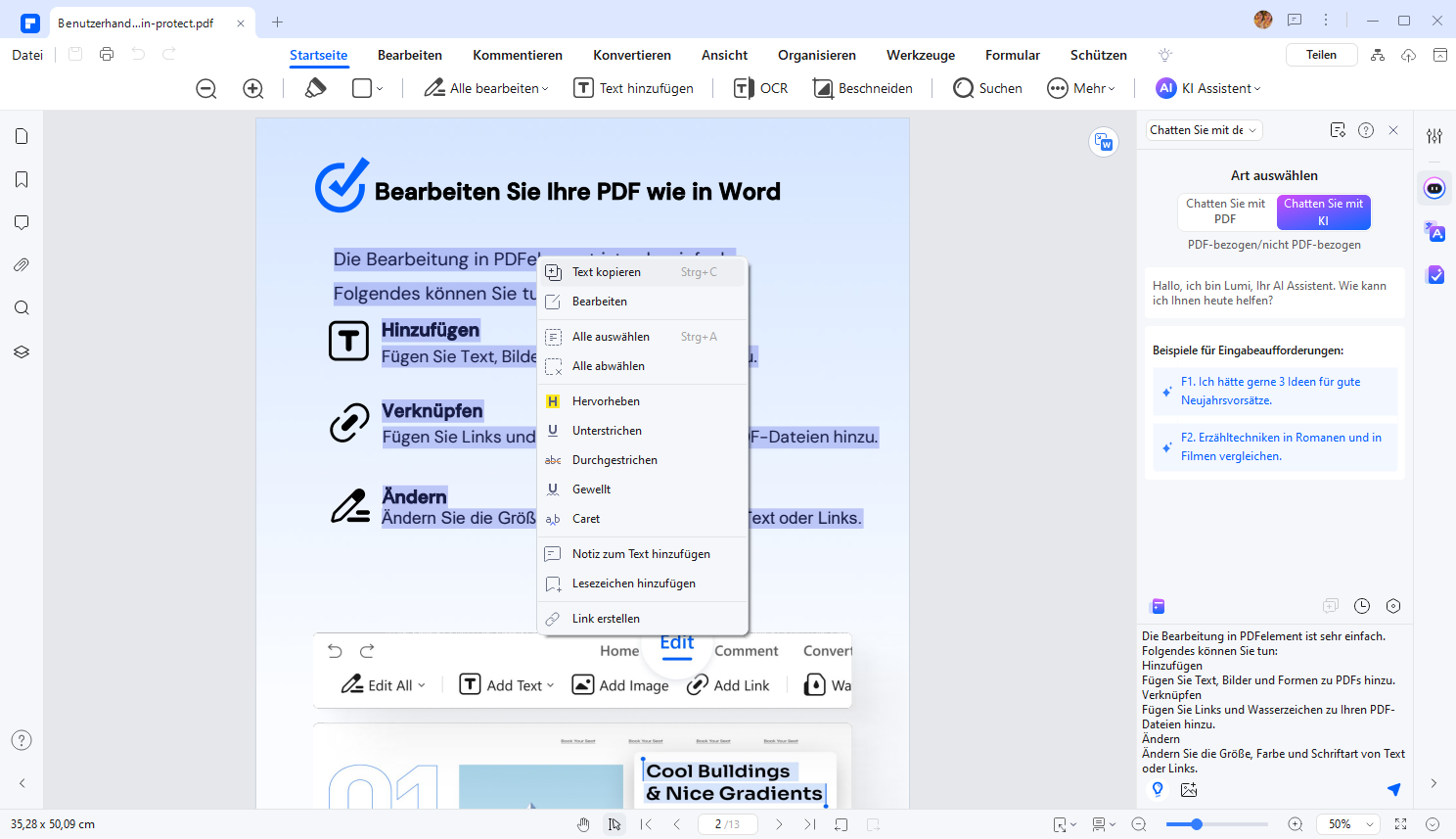Click the zoom slider handle in status bar
This screenshot has width=1456, height=839.
coord(1196,824)
